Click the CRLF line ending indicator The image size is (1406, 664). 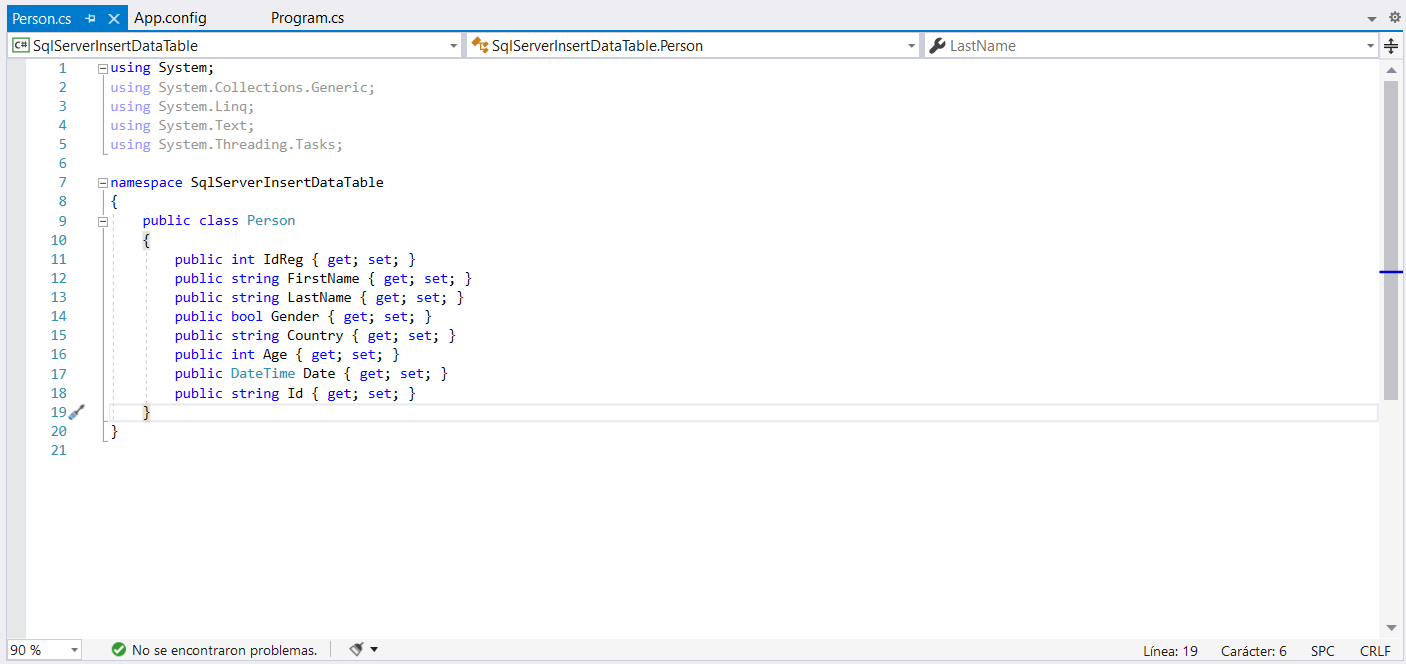[1375, 651]
